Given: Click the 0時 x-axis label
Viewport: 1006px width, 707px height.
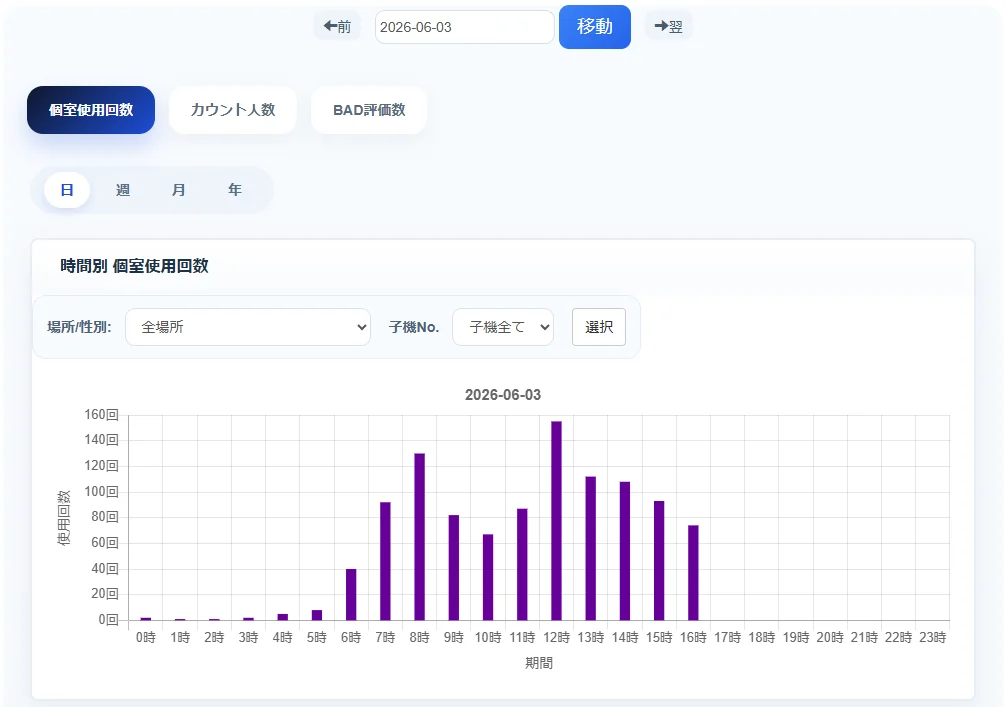Looking at the screenshot, I should (146, 637).
